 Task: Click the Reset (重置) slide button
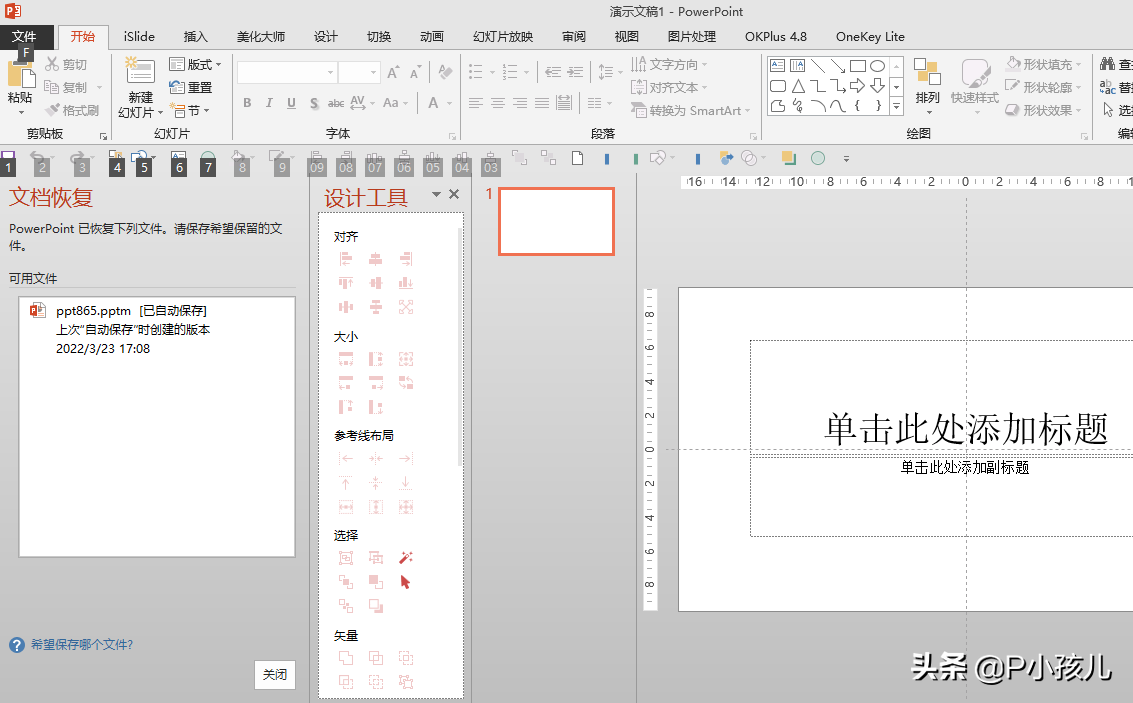(191, 87)
